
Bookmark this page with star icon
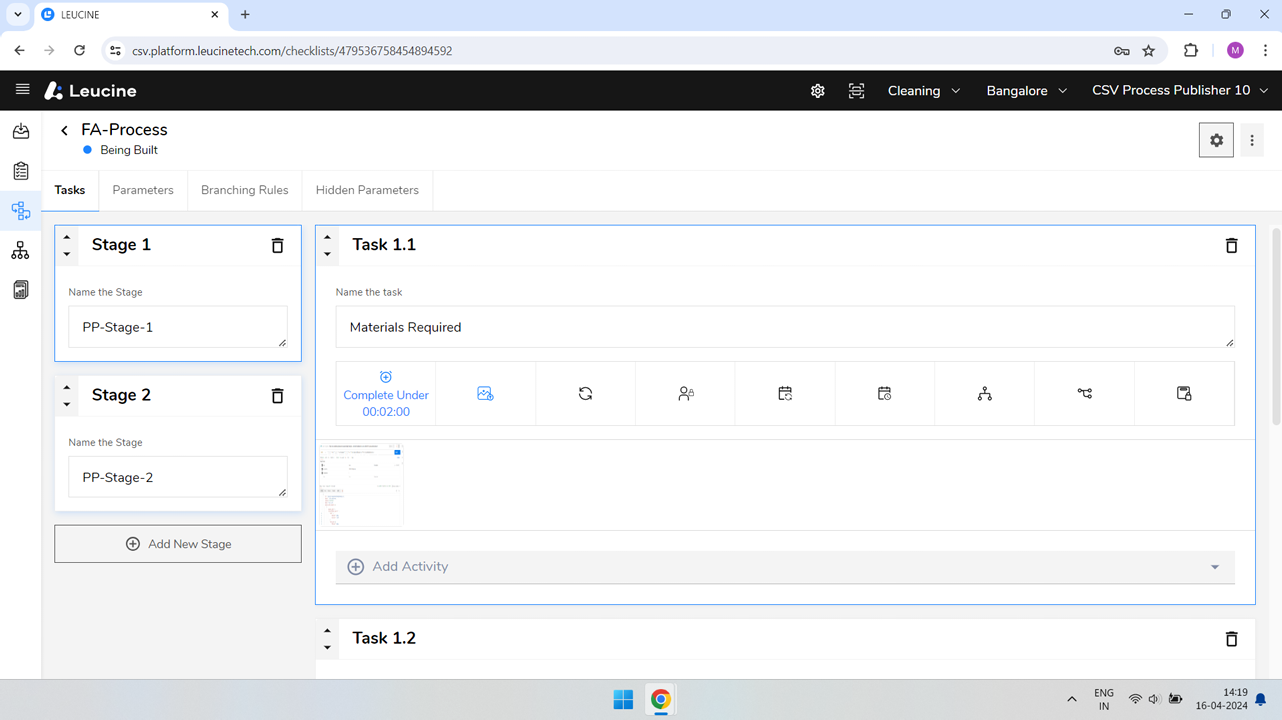[x=1149, y=51]
